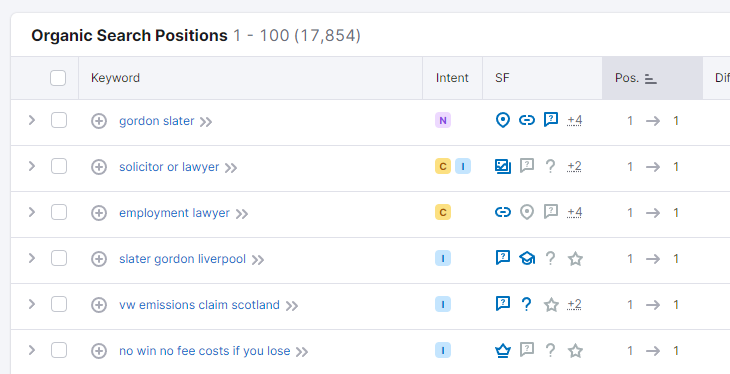The image size is (730, 374).
Task: Tick the no win no fee costs checkbox
Action: [59, 350]
